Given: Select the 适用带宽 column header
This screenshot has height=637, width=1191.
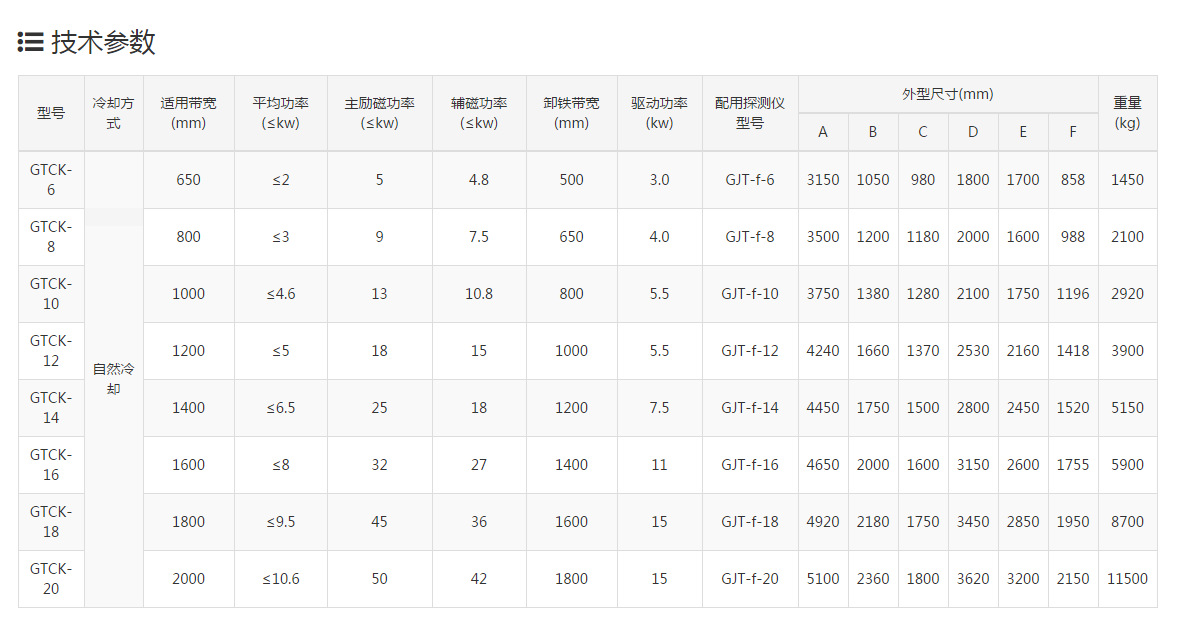Looking at the screenshot, I should point(188,113).
